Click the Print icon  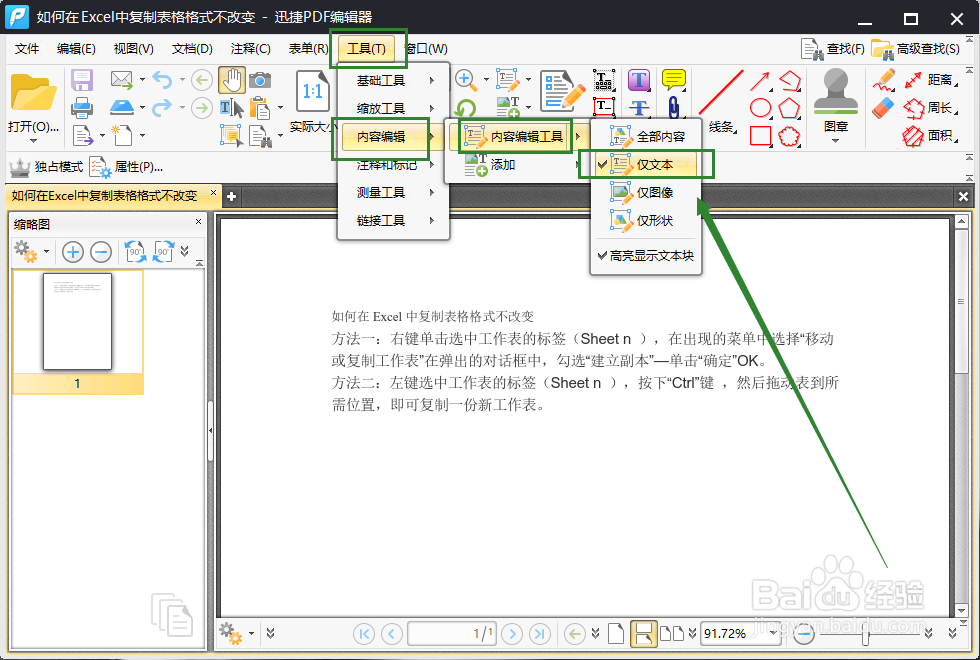point(82,108)
